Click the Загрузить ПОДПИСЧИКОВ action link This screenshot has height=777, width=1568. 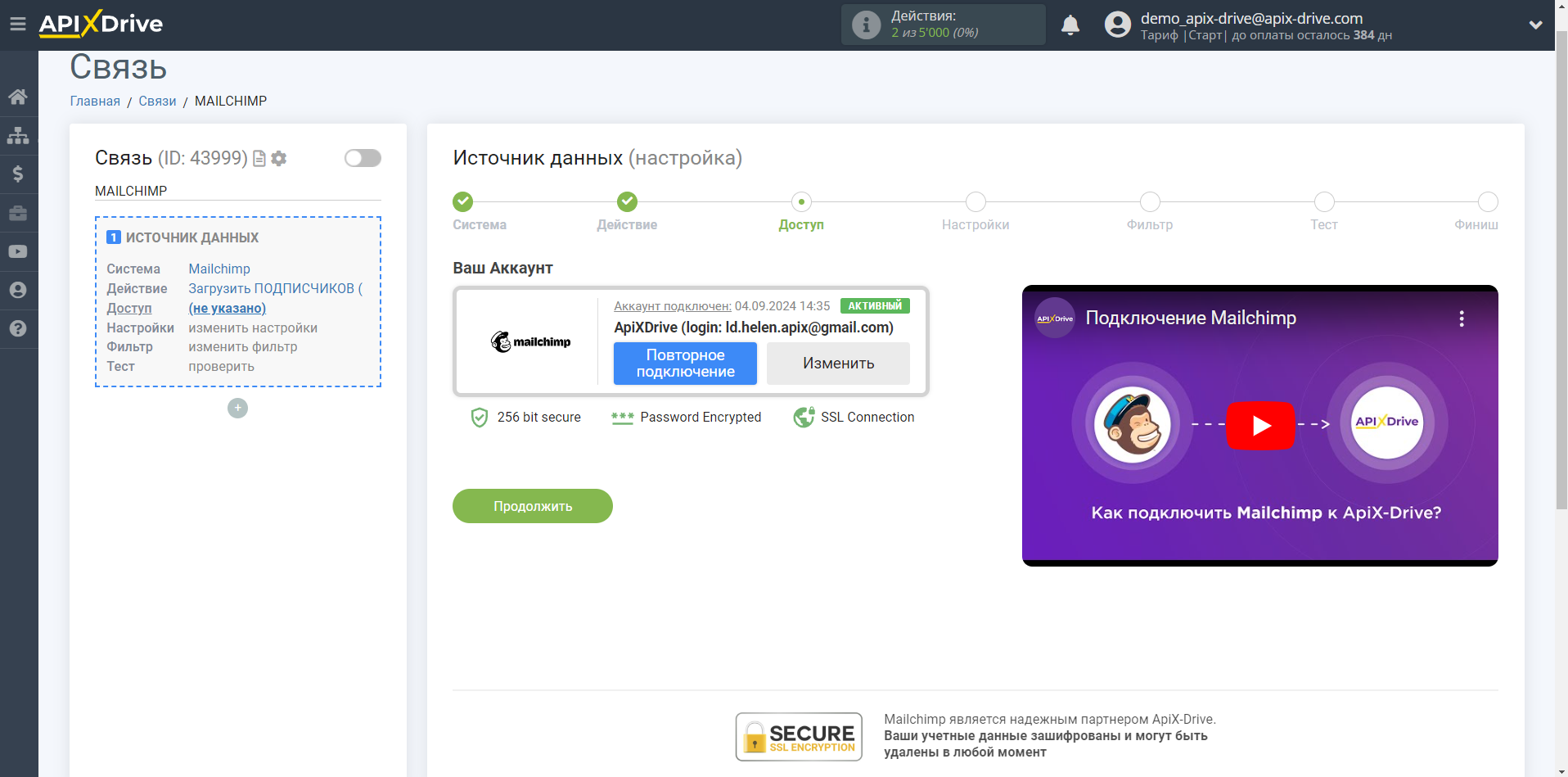[275, 288]
